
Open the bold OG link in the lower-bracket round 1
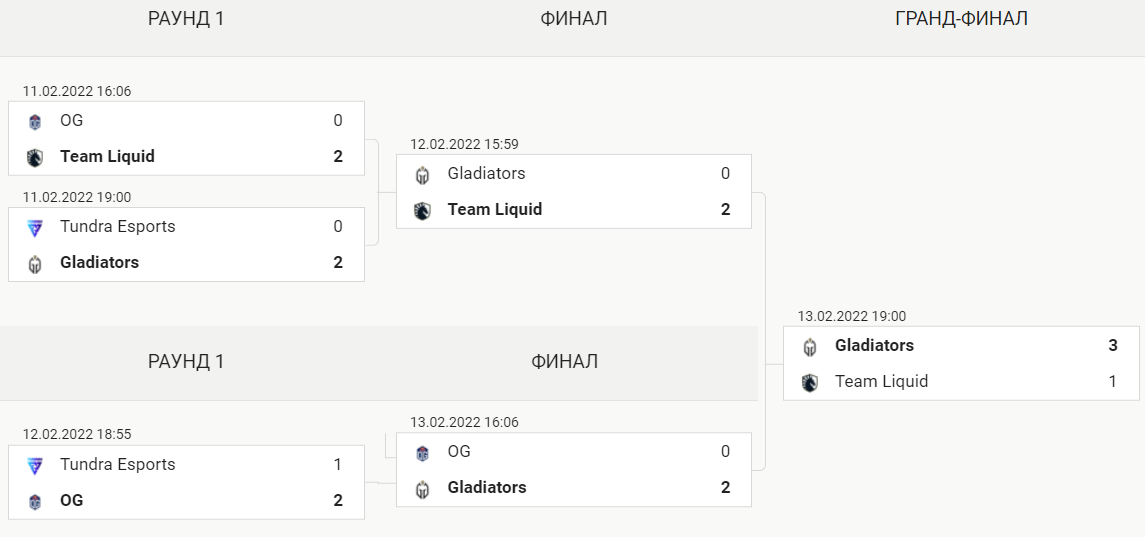click(x=72, y=500)
